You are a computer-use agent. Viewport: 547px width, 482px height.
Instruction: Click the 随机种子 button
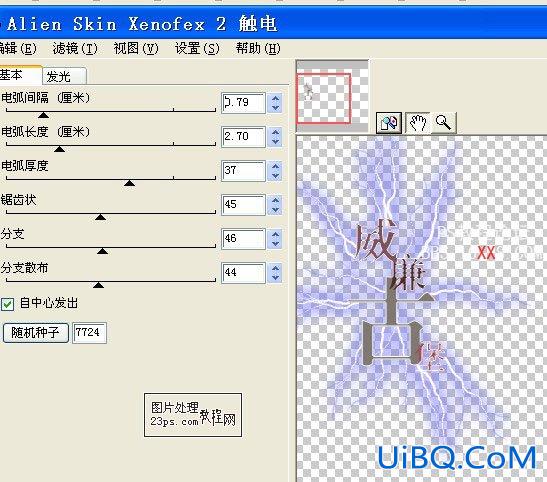tap(35, 332)
